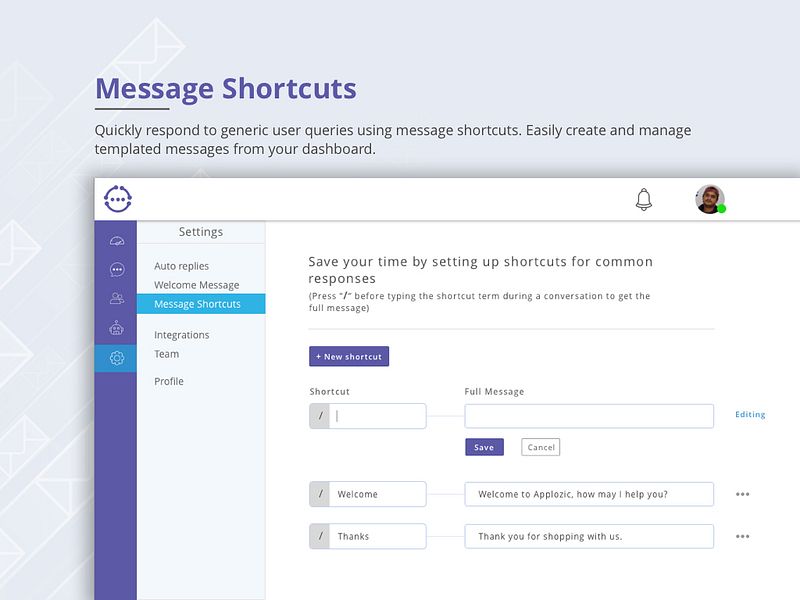The height and width of the screenshot is (600, 800).
Task: Click the Message Shortcuts page title
Action: pyautogui.click(x=226, y=89)
